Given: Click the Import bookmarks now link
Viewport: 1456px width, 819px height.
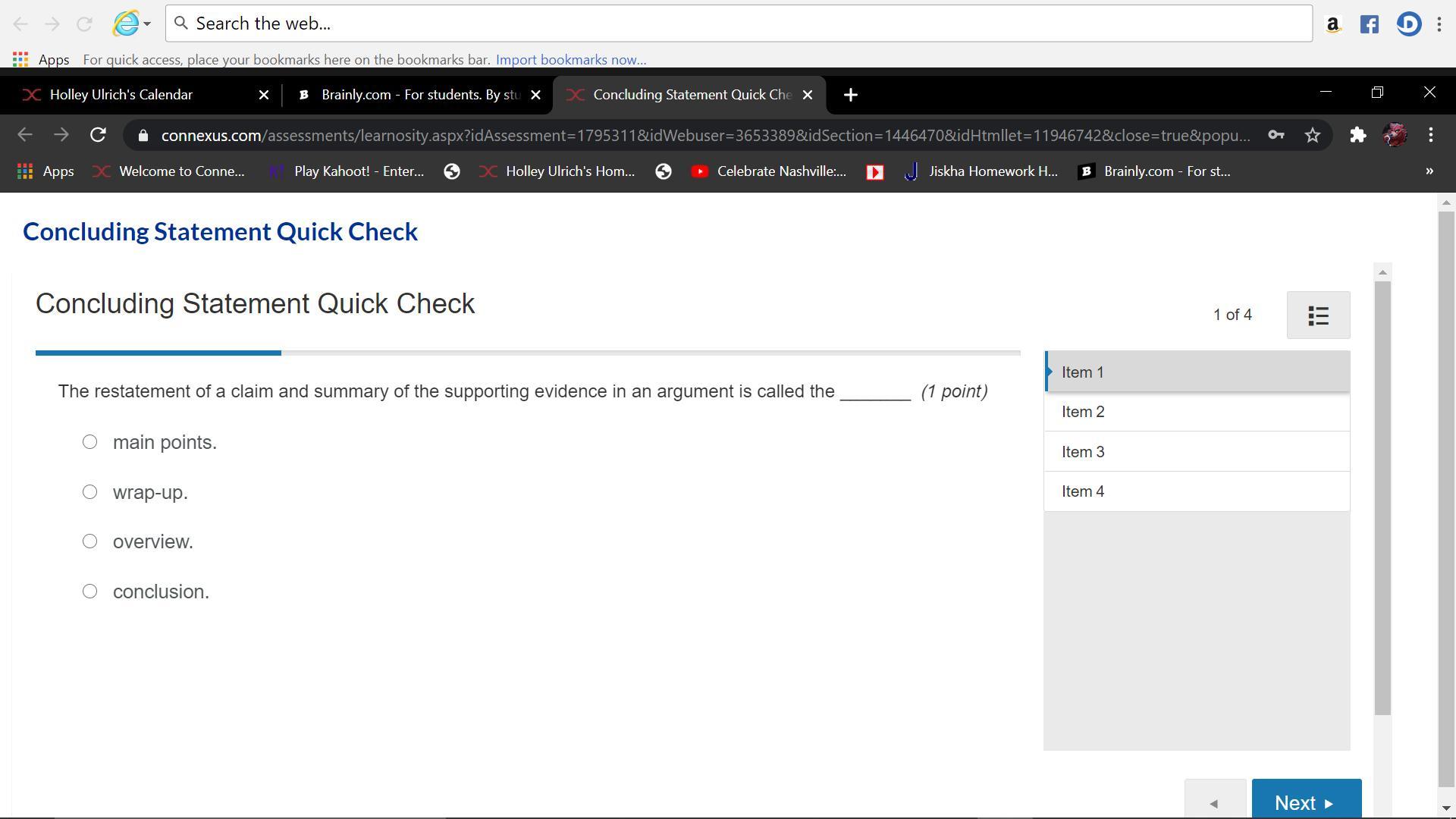Looking at the screenshot, I should (x=570, y=59).
